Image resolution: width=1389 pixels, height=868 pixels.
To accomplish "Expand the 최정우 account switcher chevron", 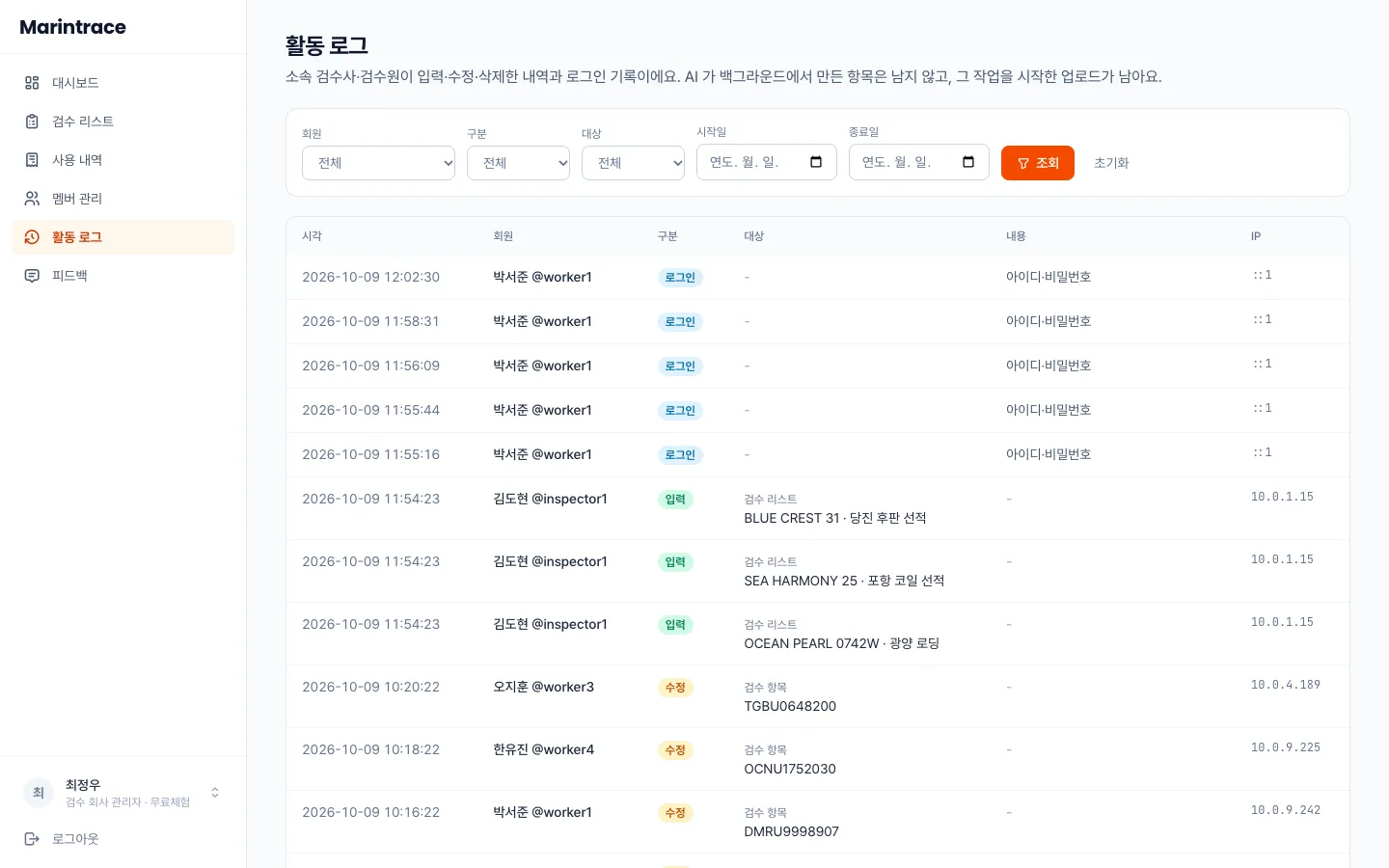I will click(x=215, y=793).
